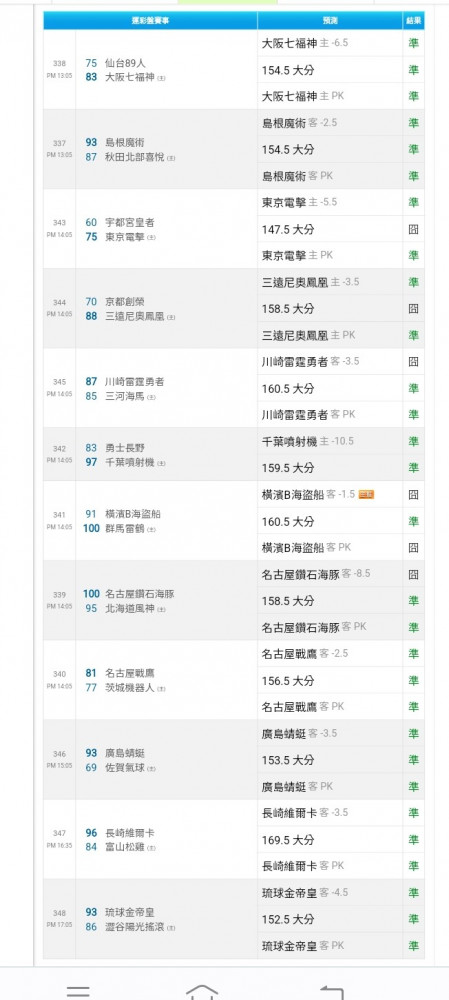Click score 100 for 群馬雷鶴
Viewport: 449px width, 1000px height.
(x=91, y=529)
